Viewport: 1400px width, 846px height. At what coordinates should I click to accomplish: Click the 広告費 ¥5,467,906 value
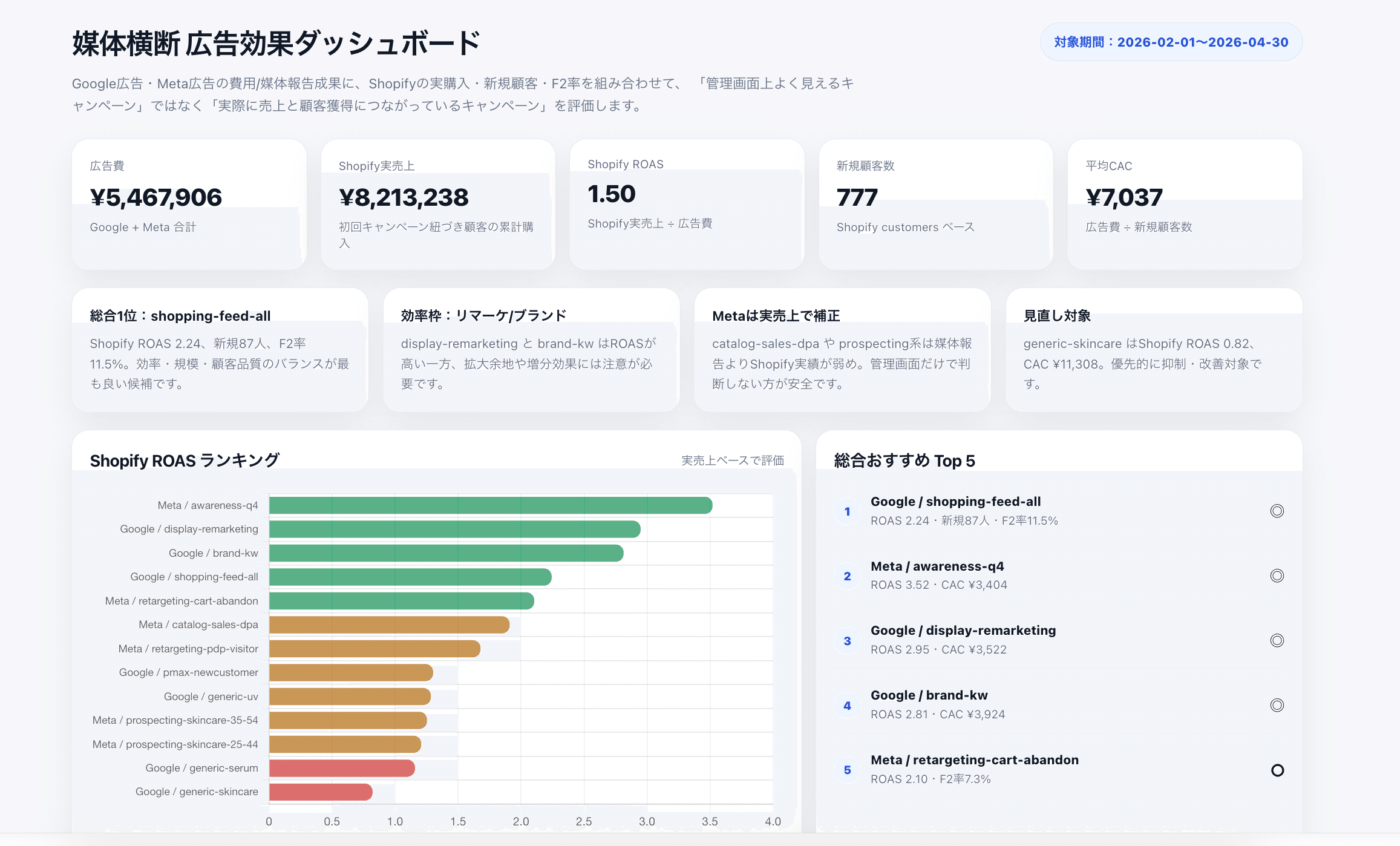click(x=156, y=197)
